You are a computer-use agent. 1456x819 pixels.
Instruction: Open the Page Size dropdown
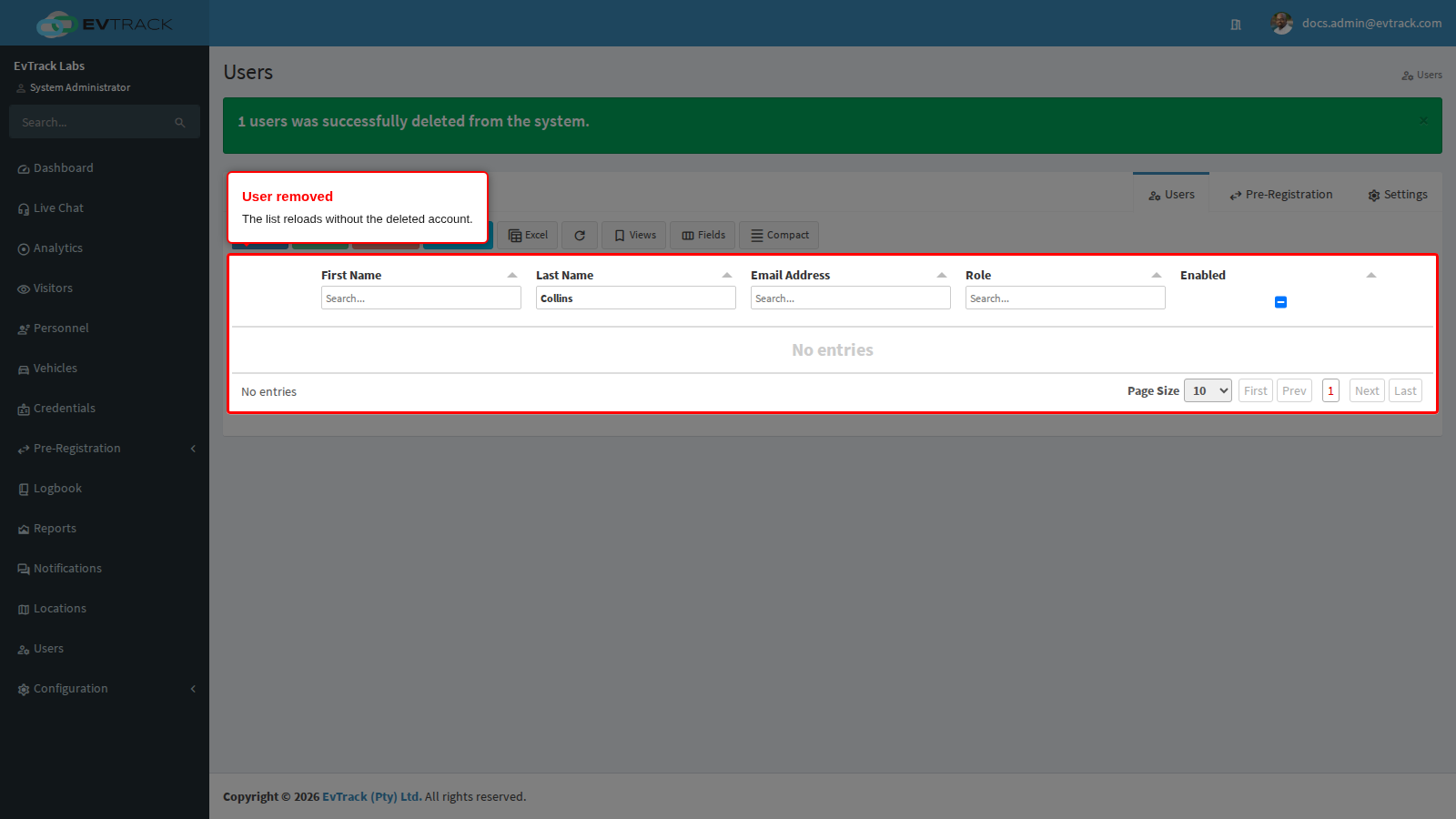click(1208, 391)
